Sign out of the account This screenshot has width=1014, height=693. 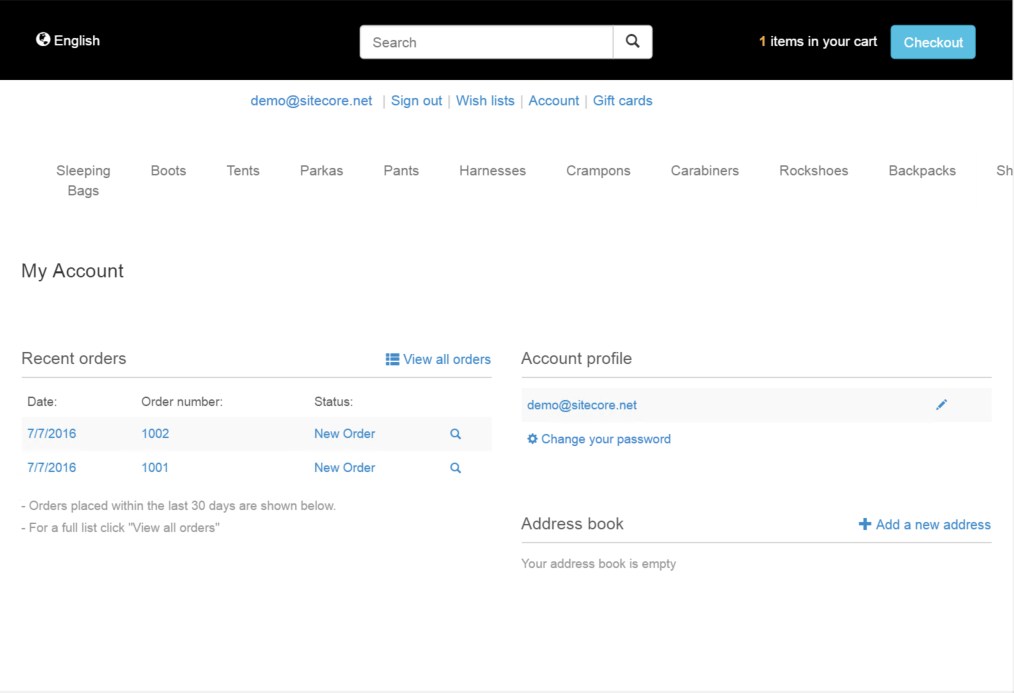[416, 101]
